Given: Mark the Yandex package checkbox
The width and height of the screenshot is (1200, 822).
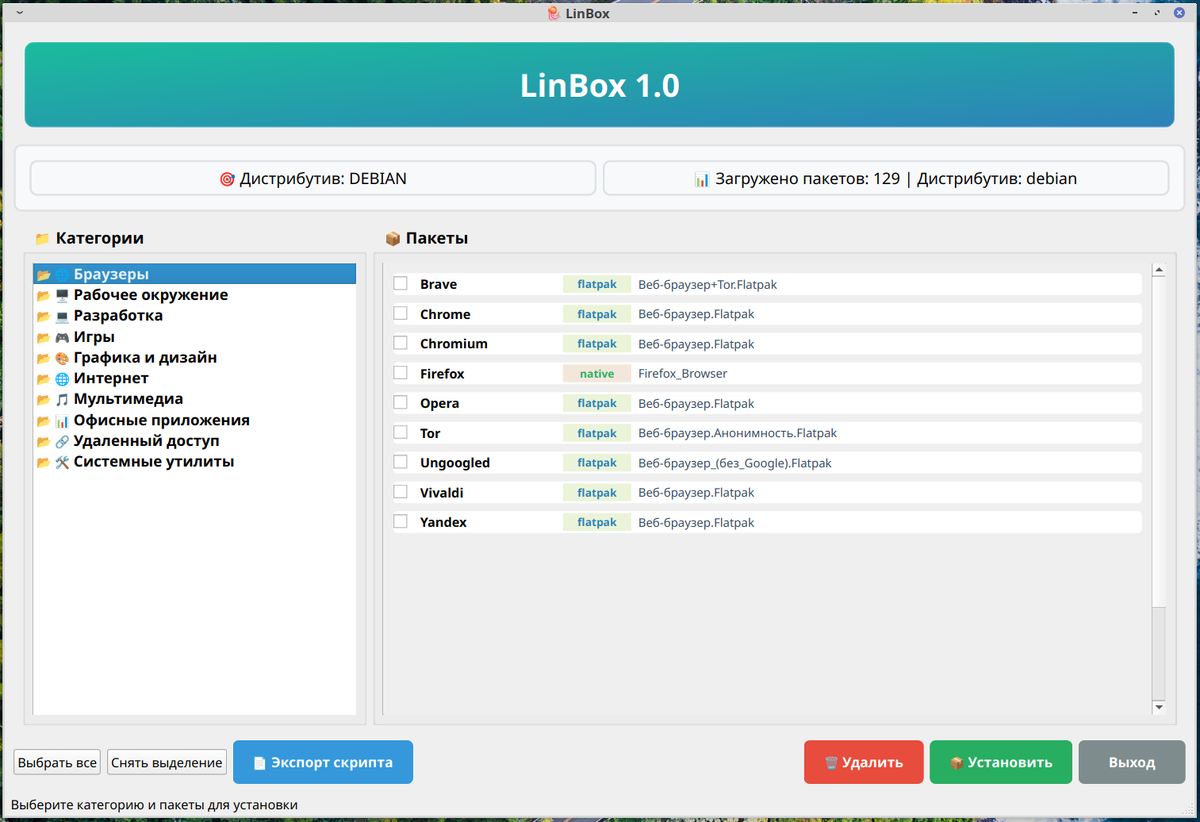Looking at the screenshot, I should 400,522.
